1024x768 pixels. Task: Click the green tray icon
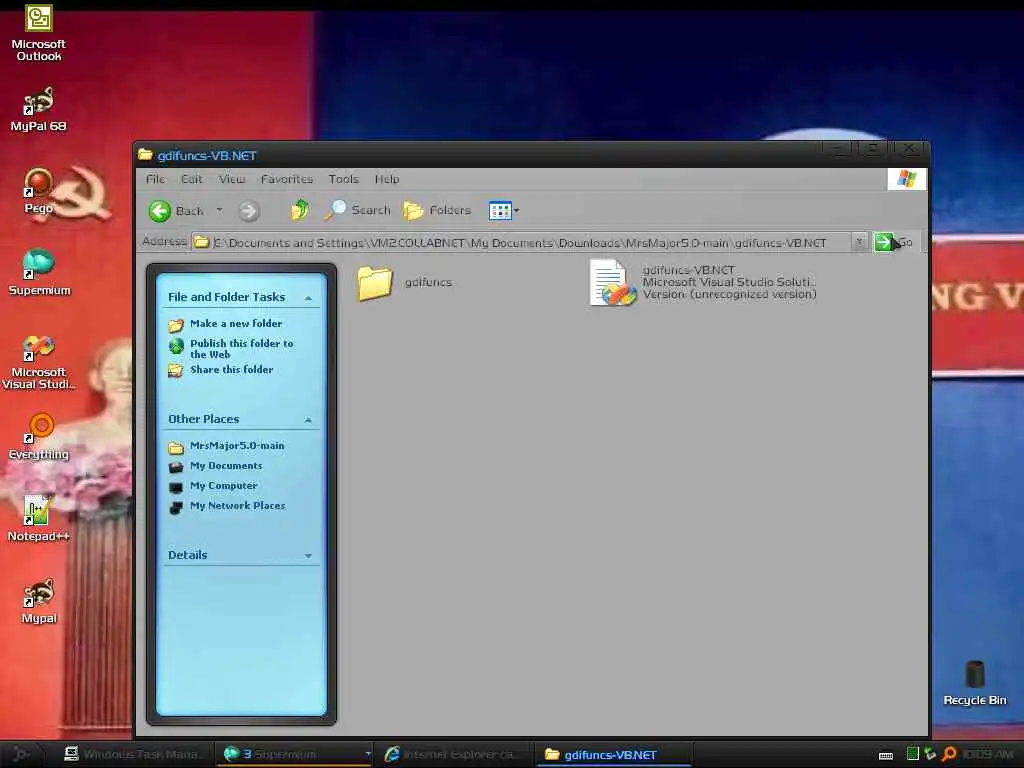coord(912,754)
